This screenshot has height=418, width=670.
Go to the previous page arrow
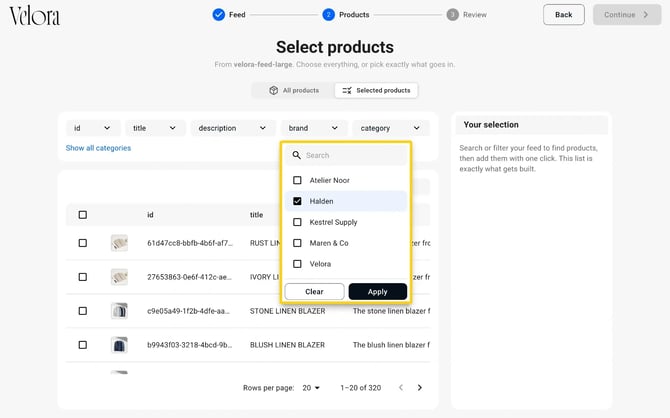401,388
